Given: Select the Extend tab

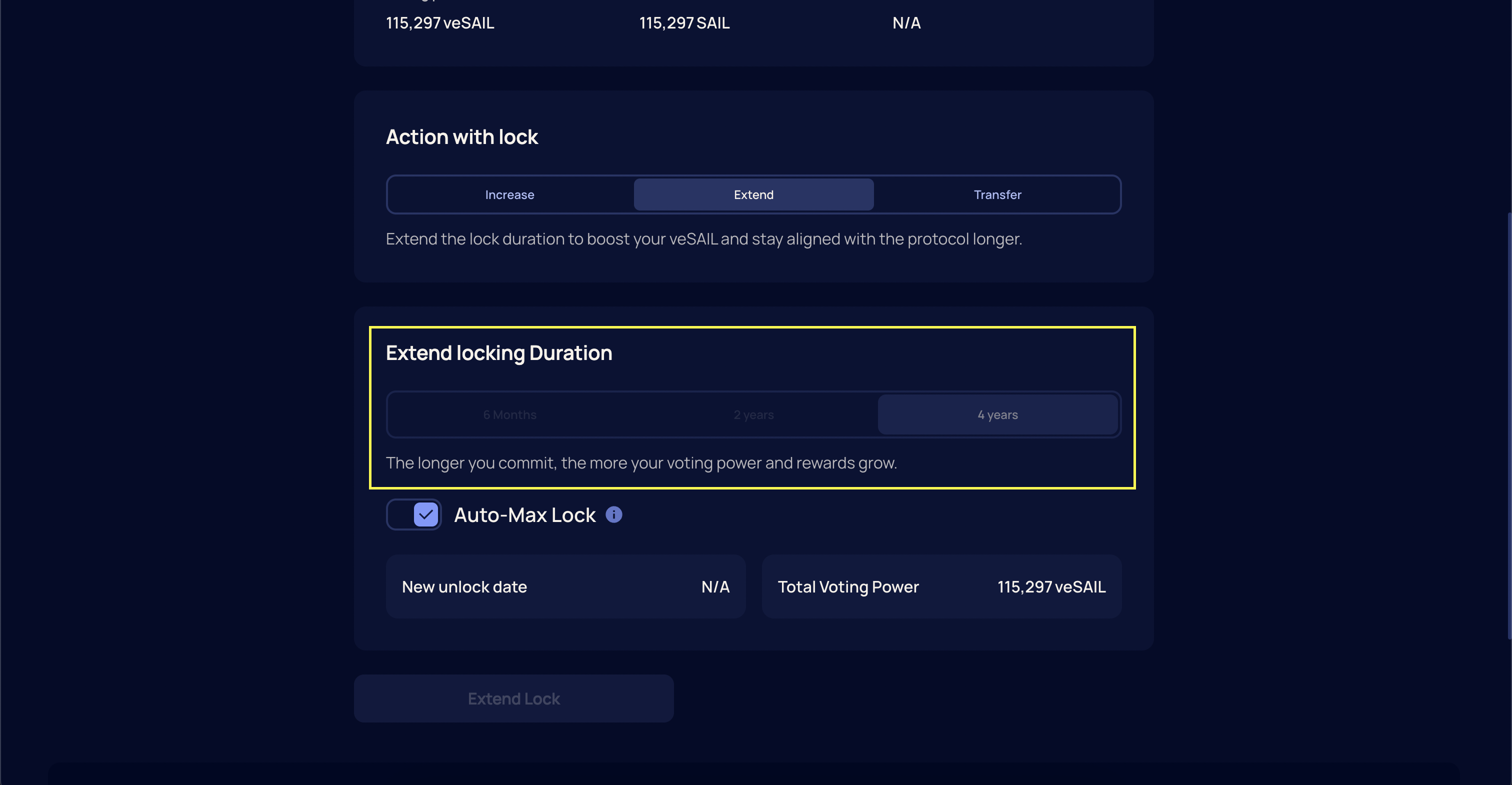Looking at the screenshot, I should click(753, 194).
